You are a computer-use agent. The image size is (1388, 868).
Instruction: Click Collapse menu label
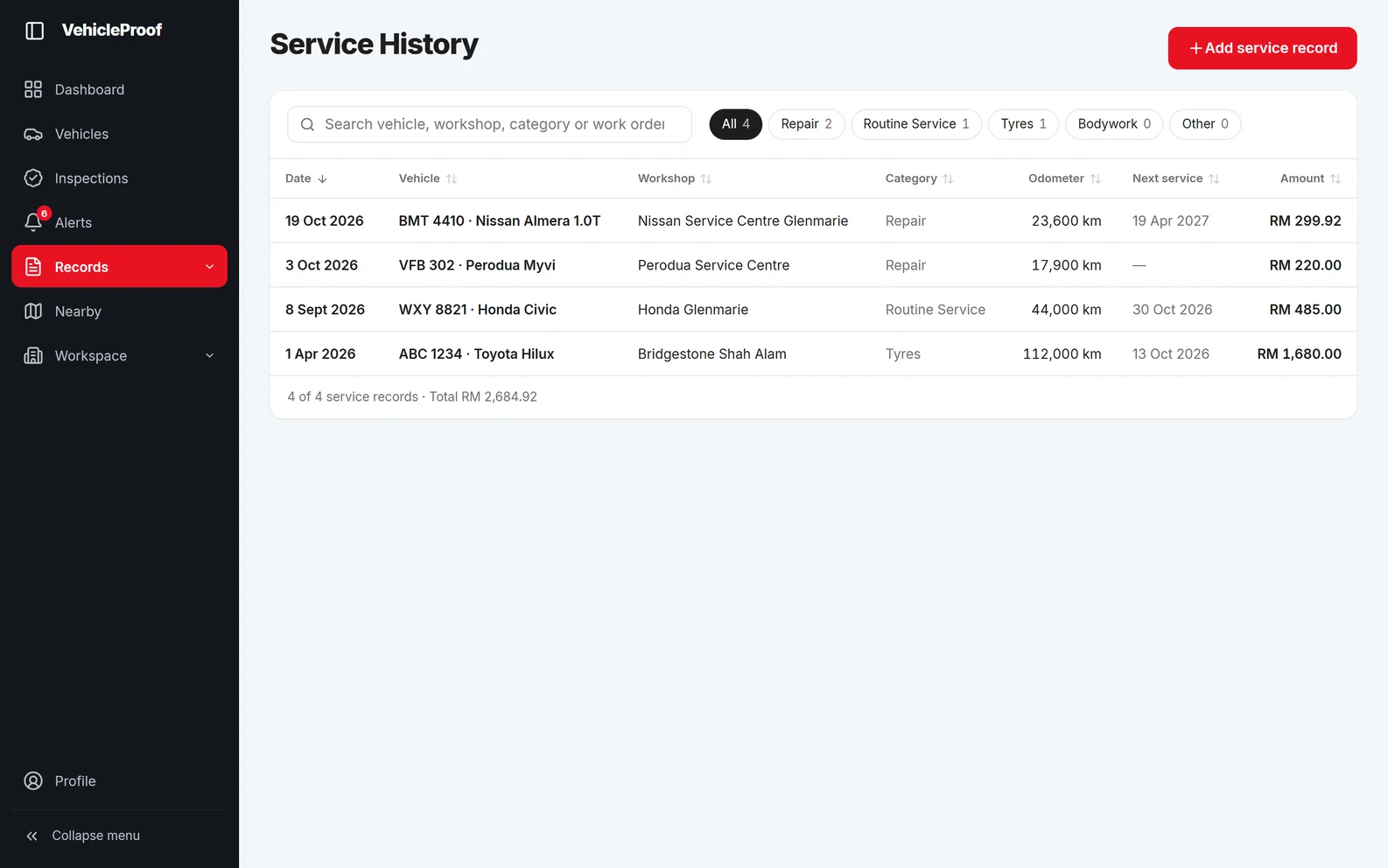96,836
